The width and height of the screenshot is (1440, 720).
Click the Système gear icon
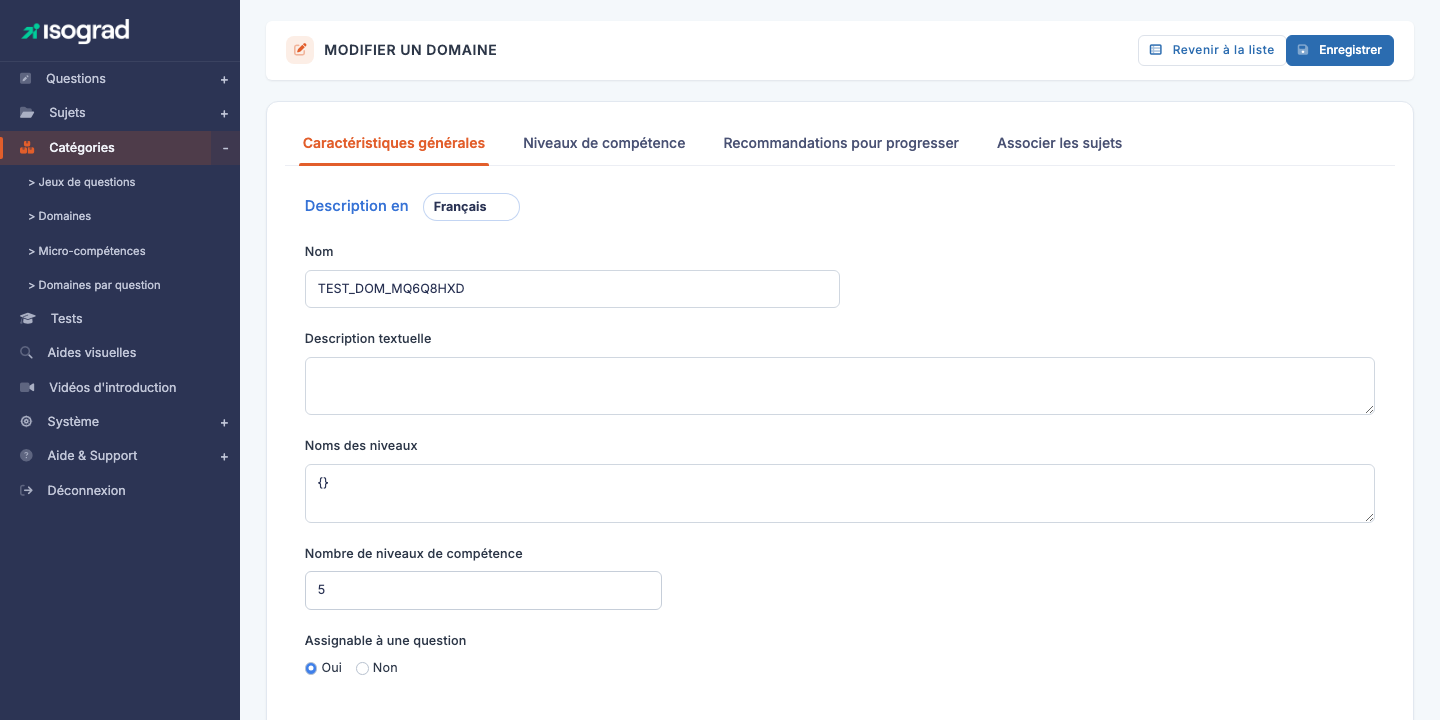[x=26, y=422]
